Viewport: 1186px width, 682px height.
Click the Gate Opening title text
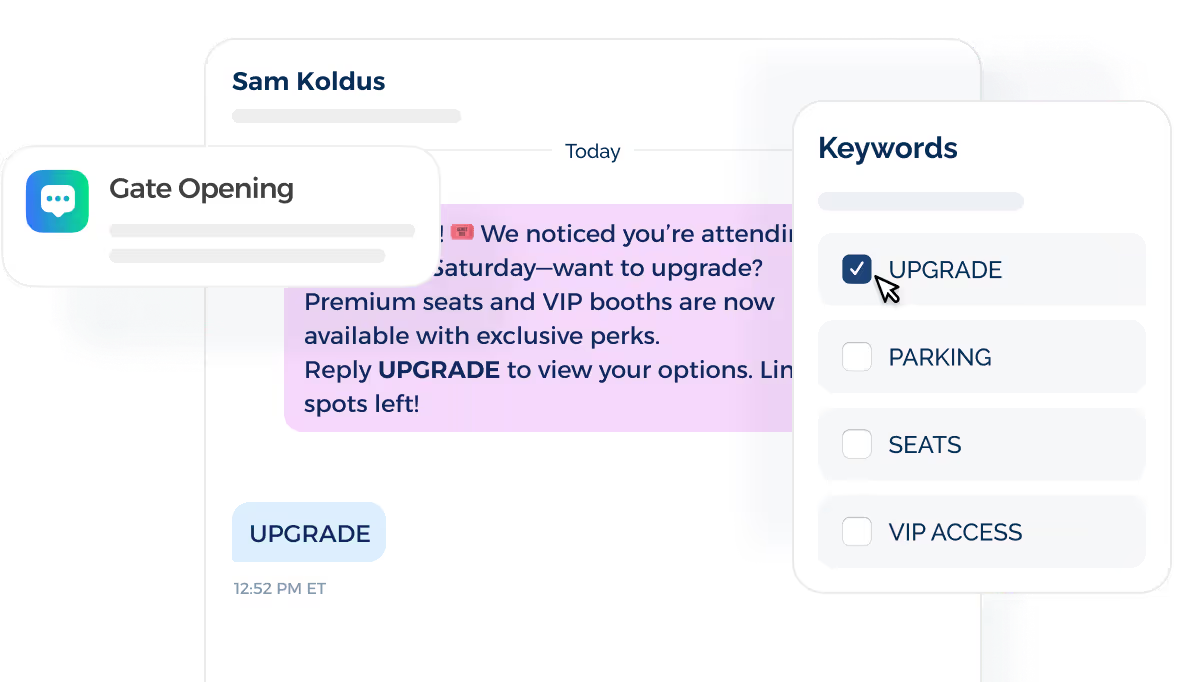click(x=200, y=188)
